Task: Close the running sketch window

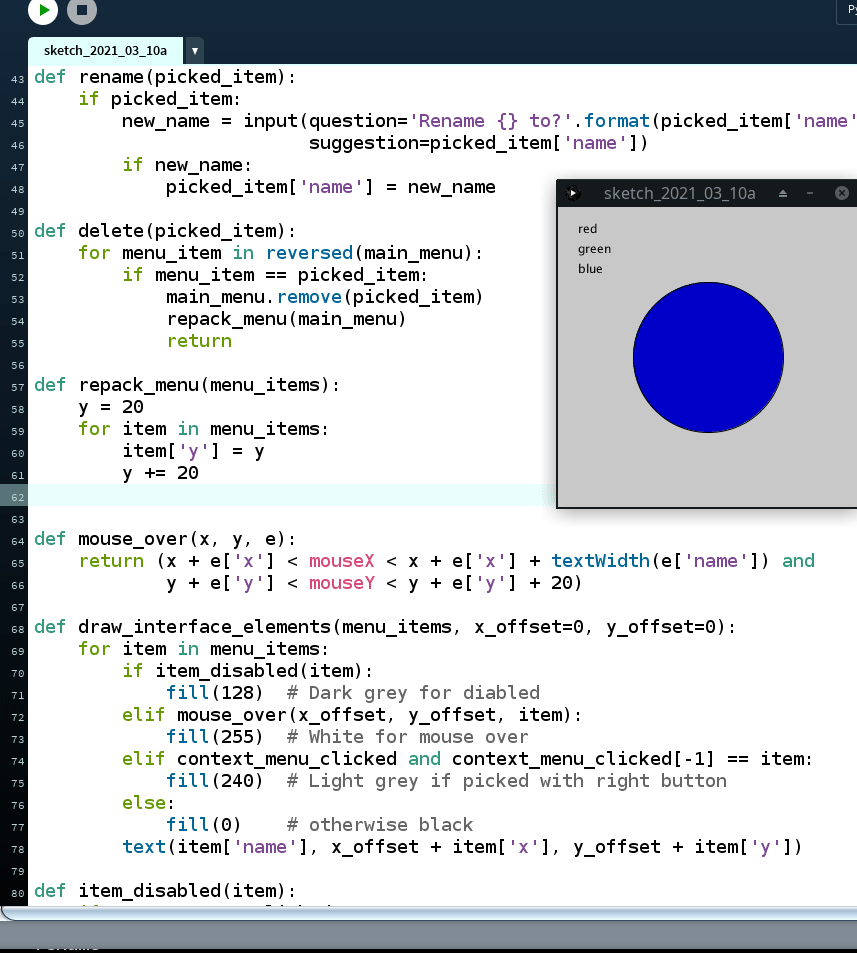Action: tap(841, 193)
